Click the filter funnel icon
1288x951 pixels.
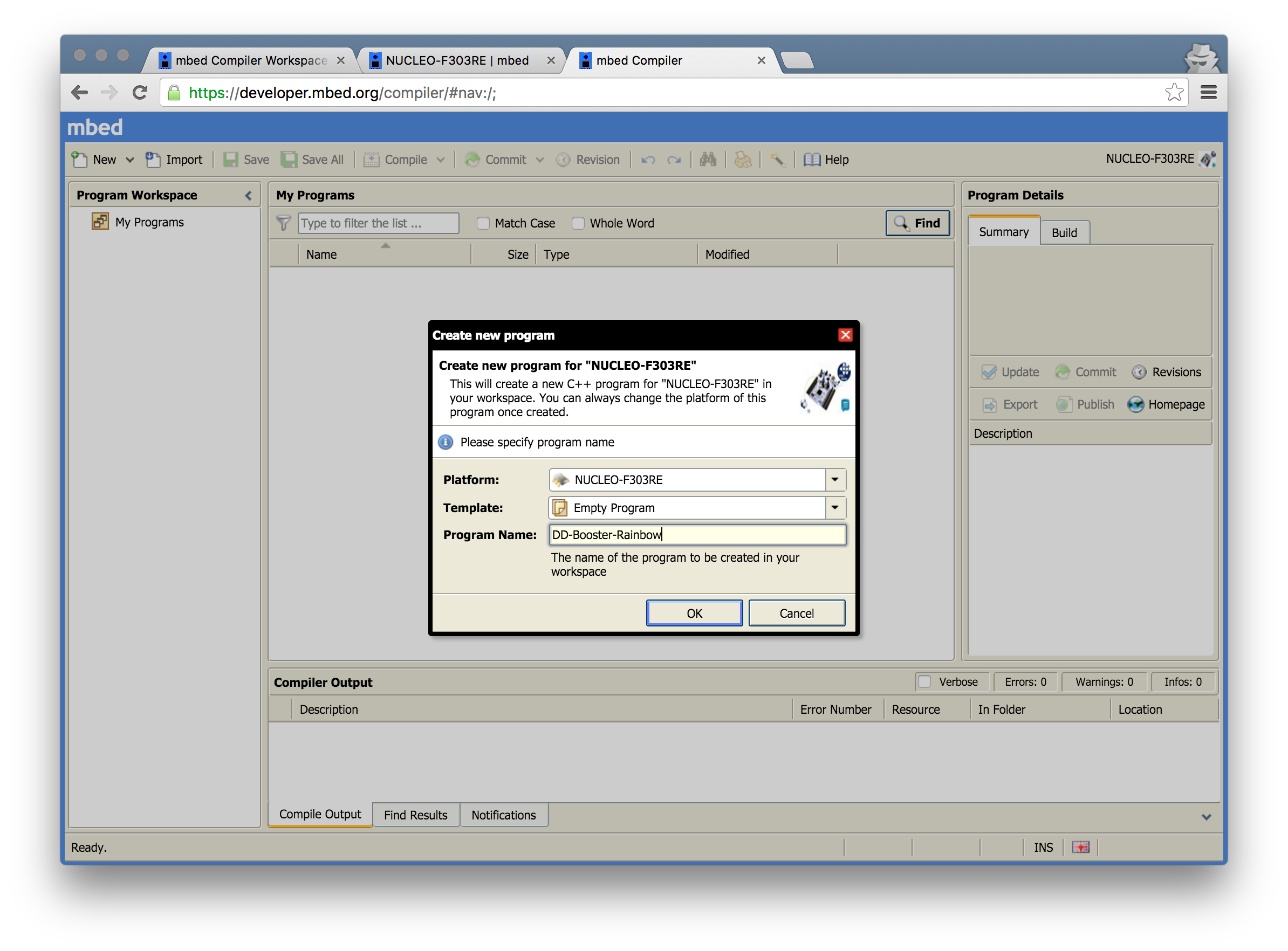tap(283, 223)
